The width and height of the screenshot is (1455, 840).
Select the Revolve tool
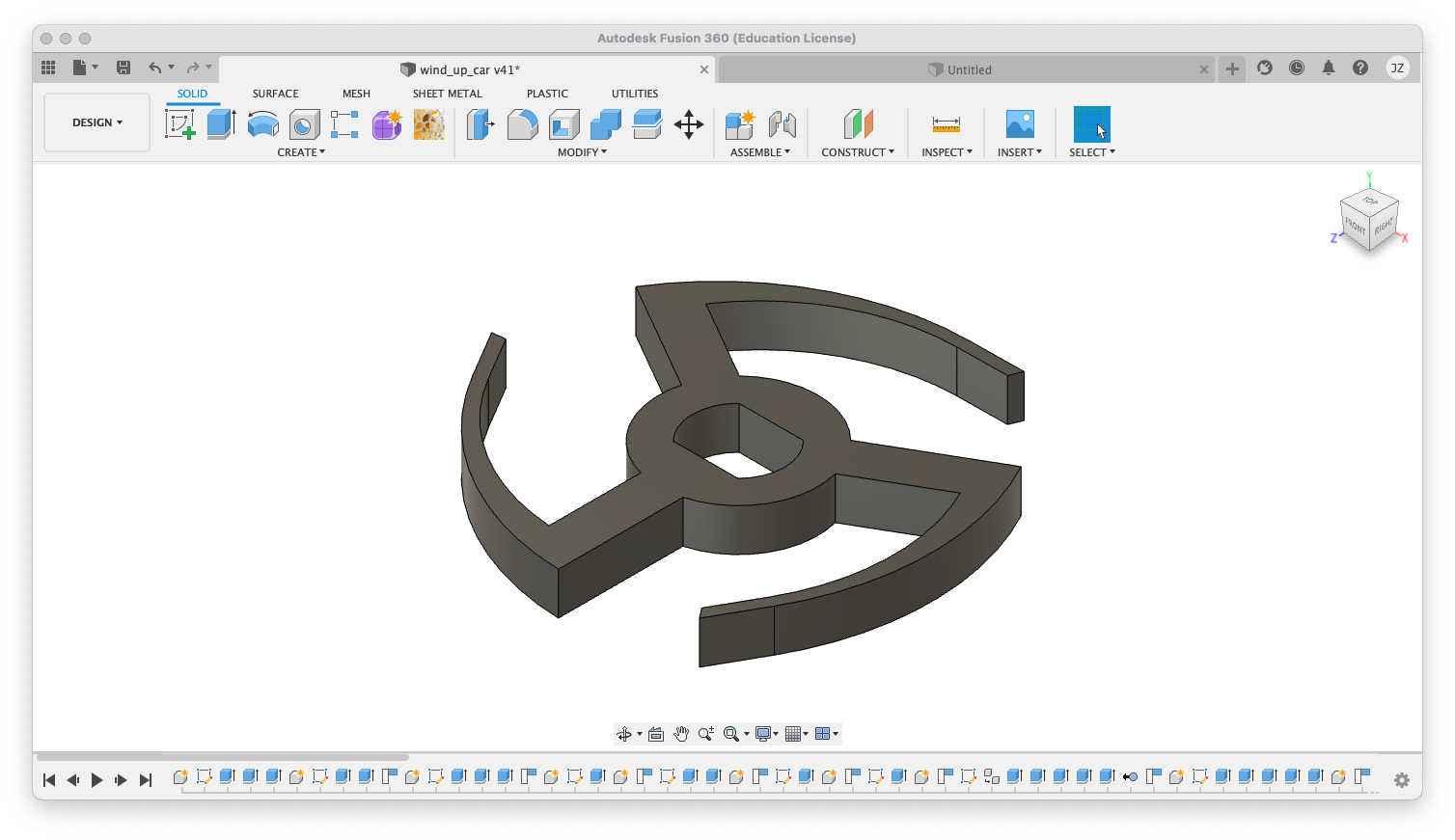[x=263, y=124]
